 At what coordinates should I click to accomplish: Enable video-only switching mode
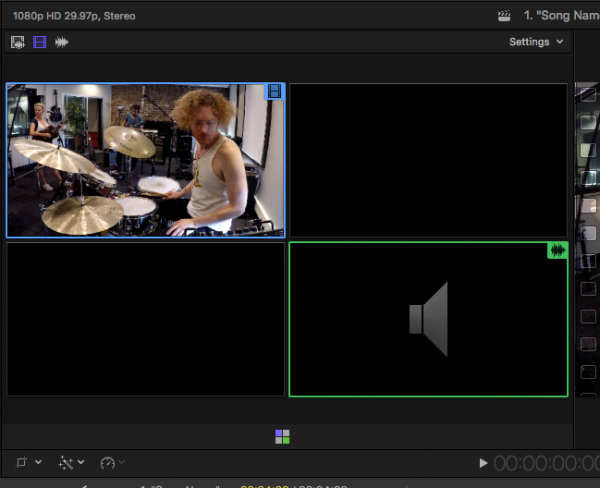[x=39, y=42]
